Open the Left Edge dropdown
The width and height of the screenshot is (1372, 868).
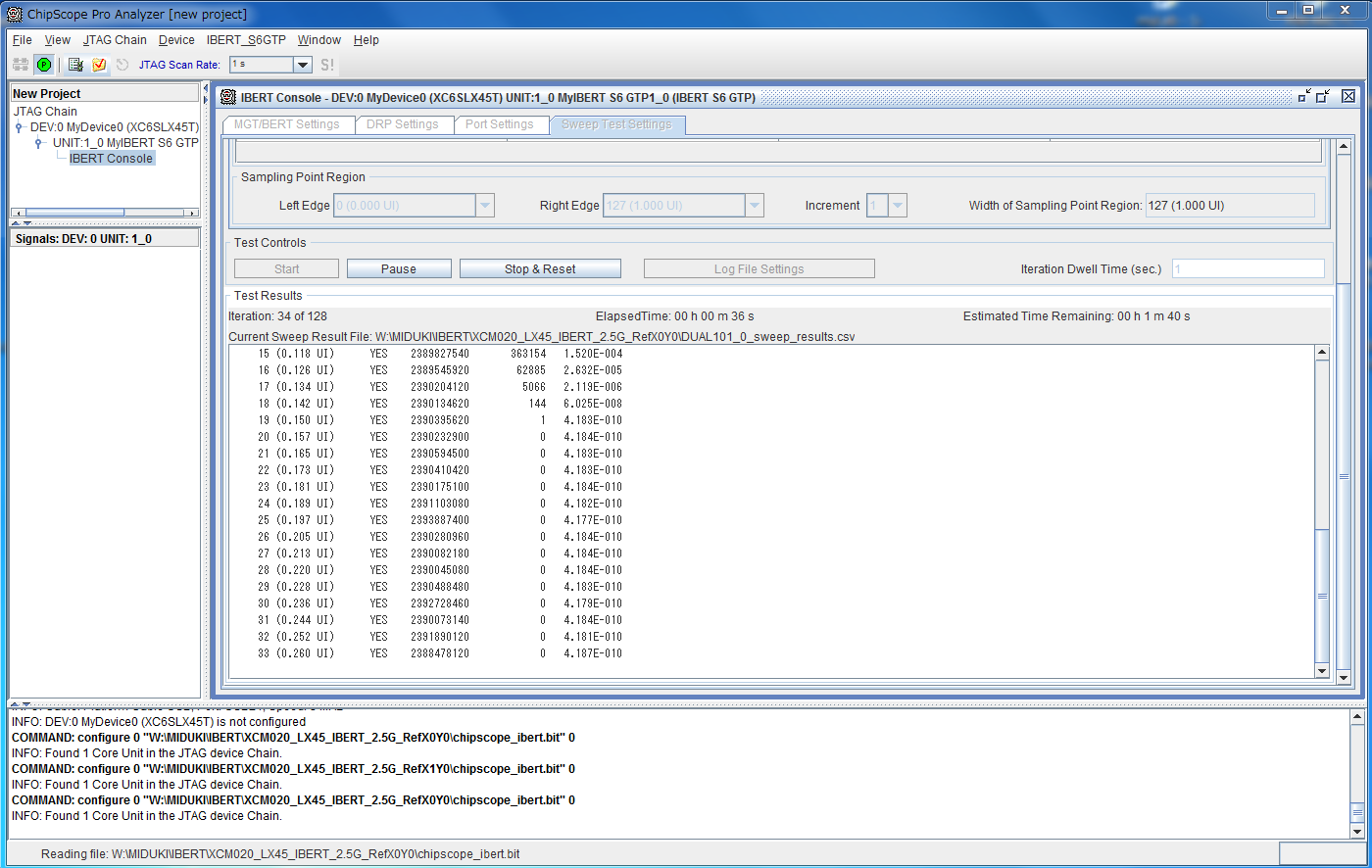tap(485, 206)
